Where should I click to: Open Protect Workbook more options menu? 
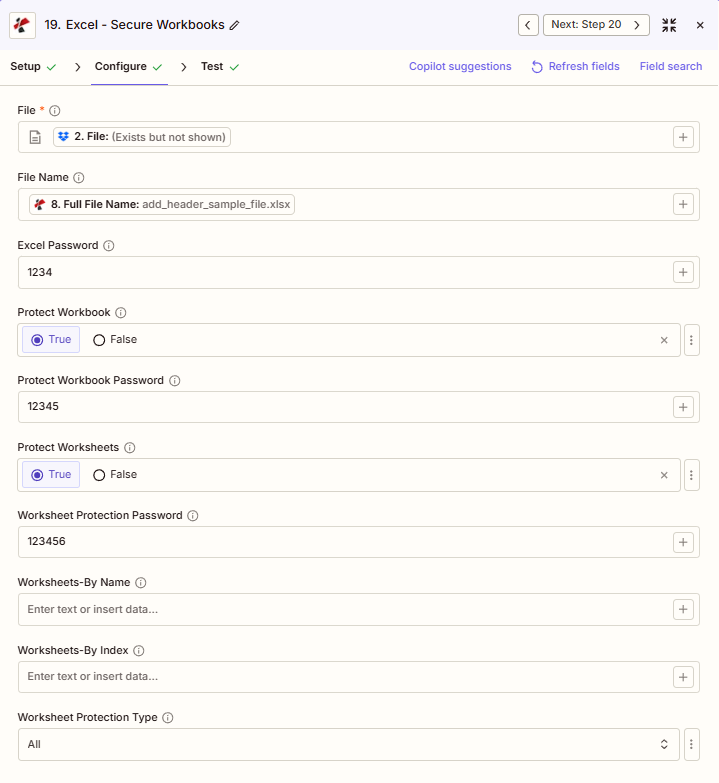click(x=692, y=340)
